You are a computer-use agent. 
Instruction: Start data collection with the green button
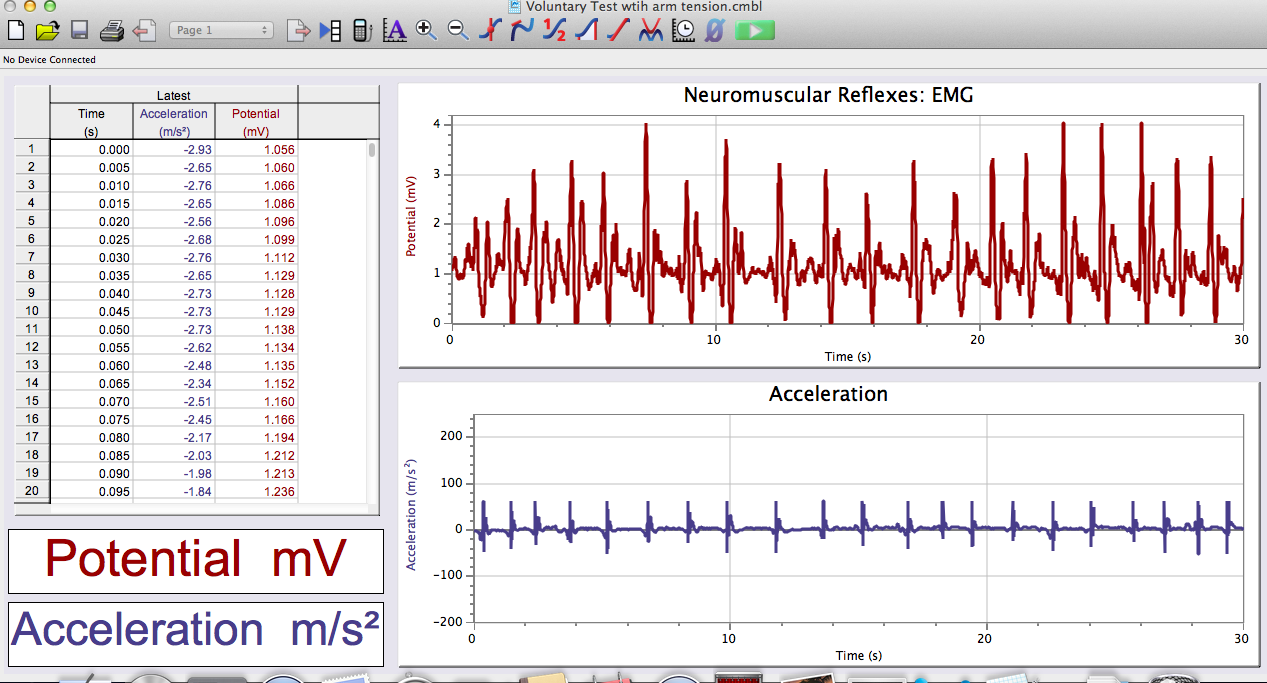755,30
